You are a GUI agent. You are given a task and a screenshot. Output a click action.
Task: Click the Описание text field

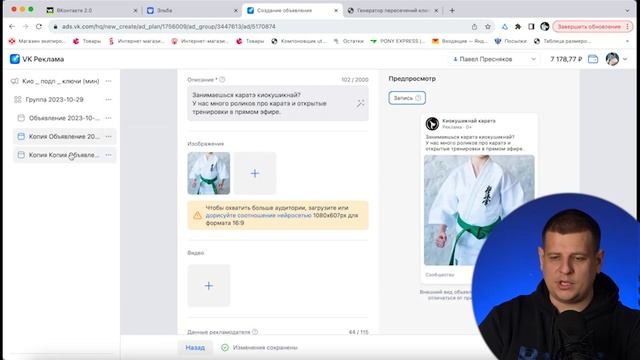[x=278, y=103]
